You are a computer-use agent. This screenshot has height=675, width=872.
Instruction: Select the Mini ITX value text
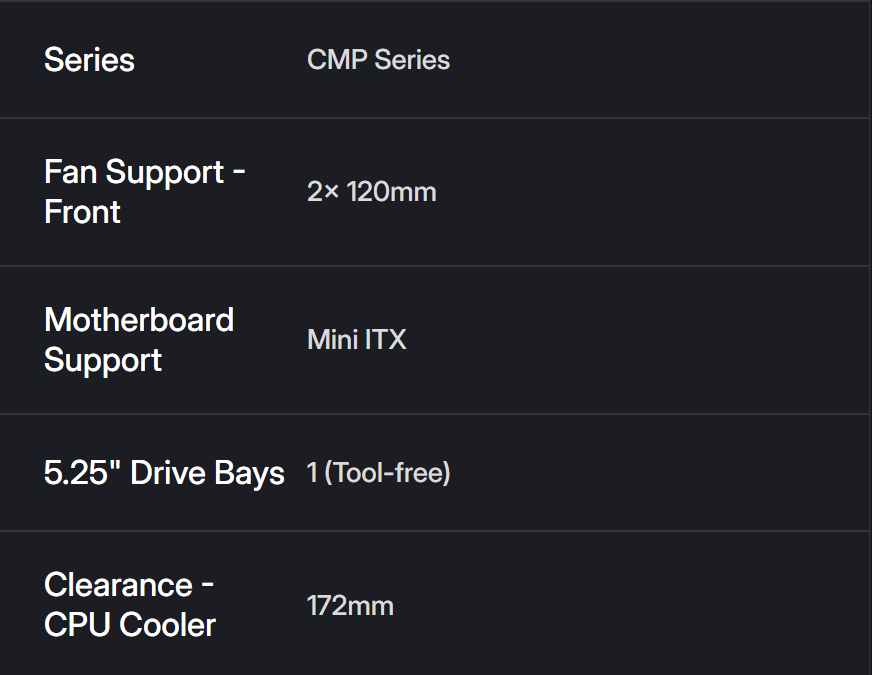(356, 340)
